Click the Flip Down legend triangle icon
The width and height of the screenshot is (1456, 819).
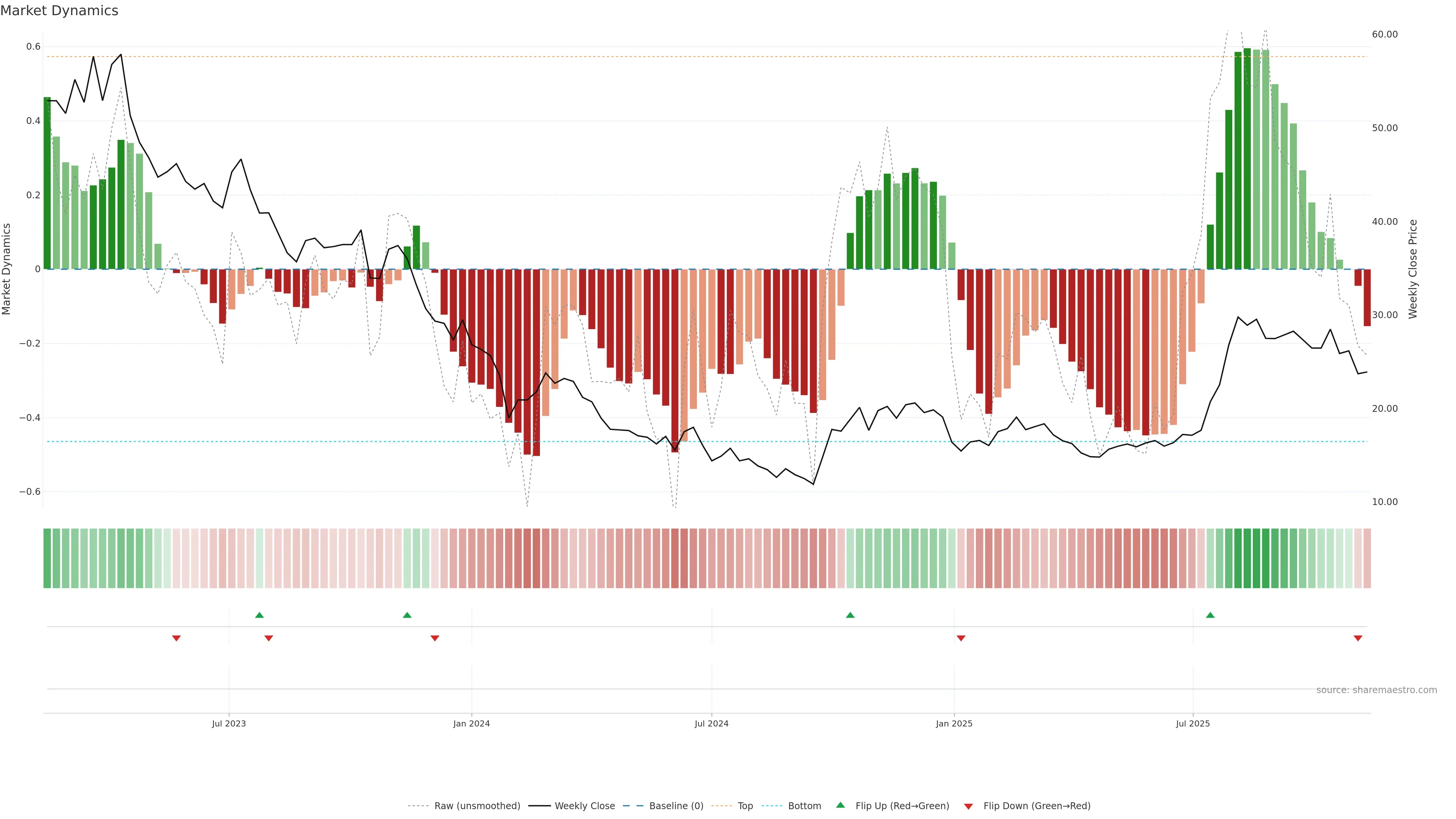click(x=968, y=806)
